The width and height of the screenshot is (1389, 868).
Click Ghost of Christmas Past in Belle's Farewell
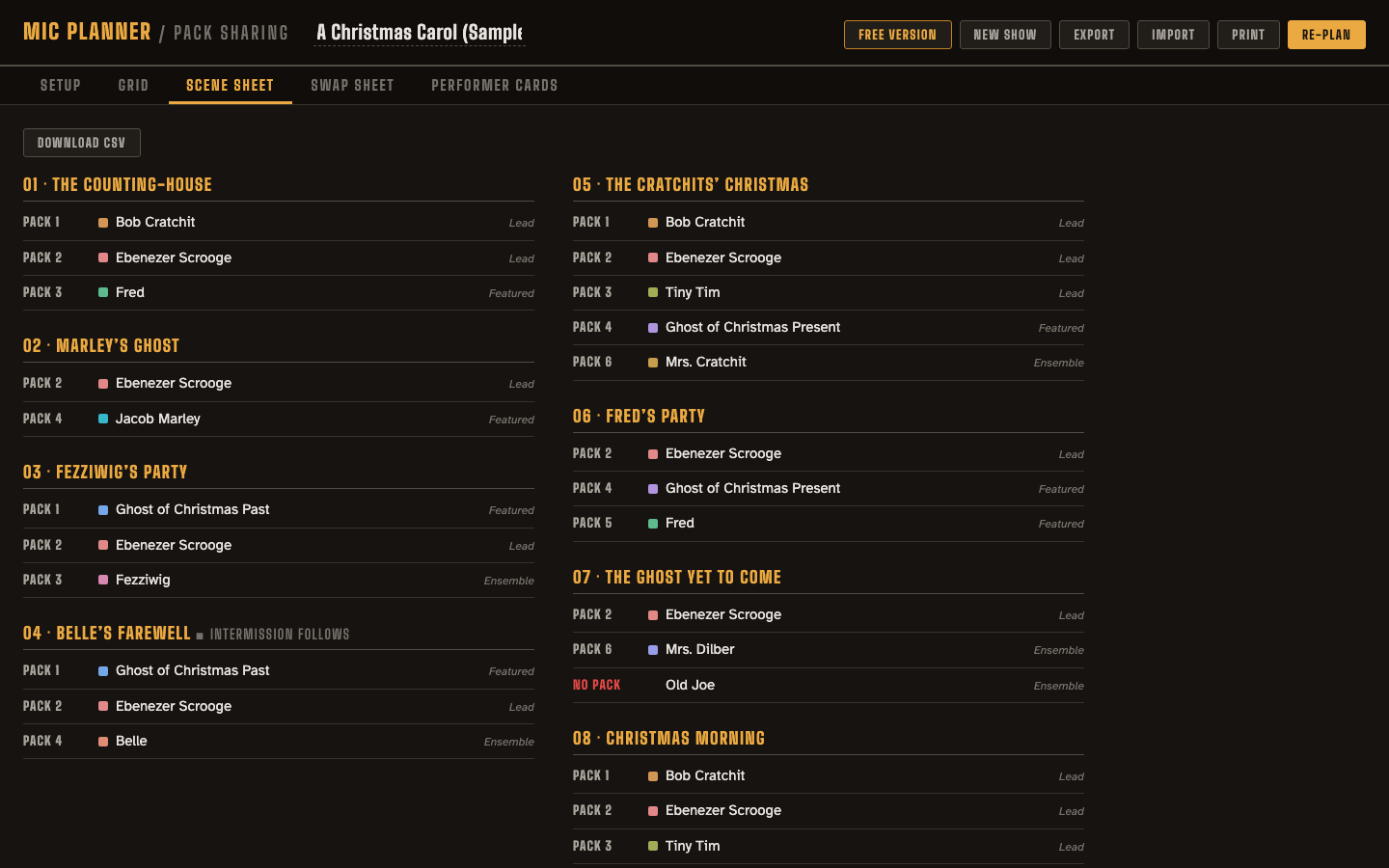193,670
